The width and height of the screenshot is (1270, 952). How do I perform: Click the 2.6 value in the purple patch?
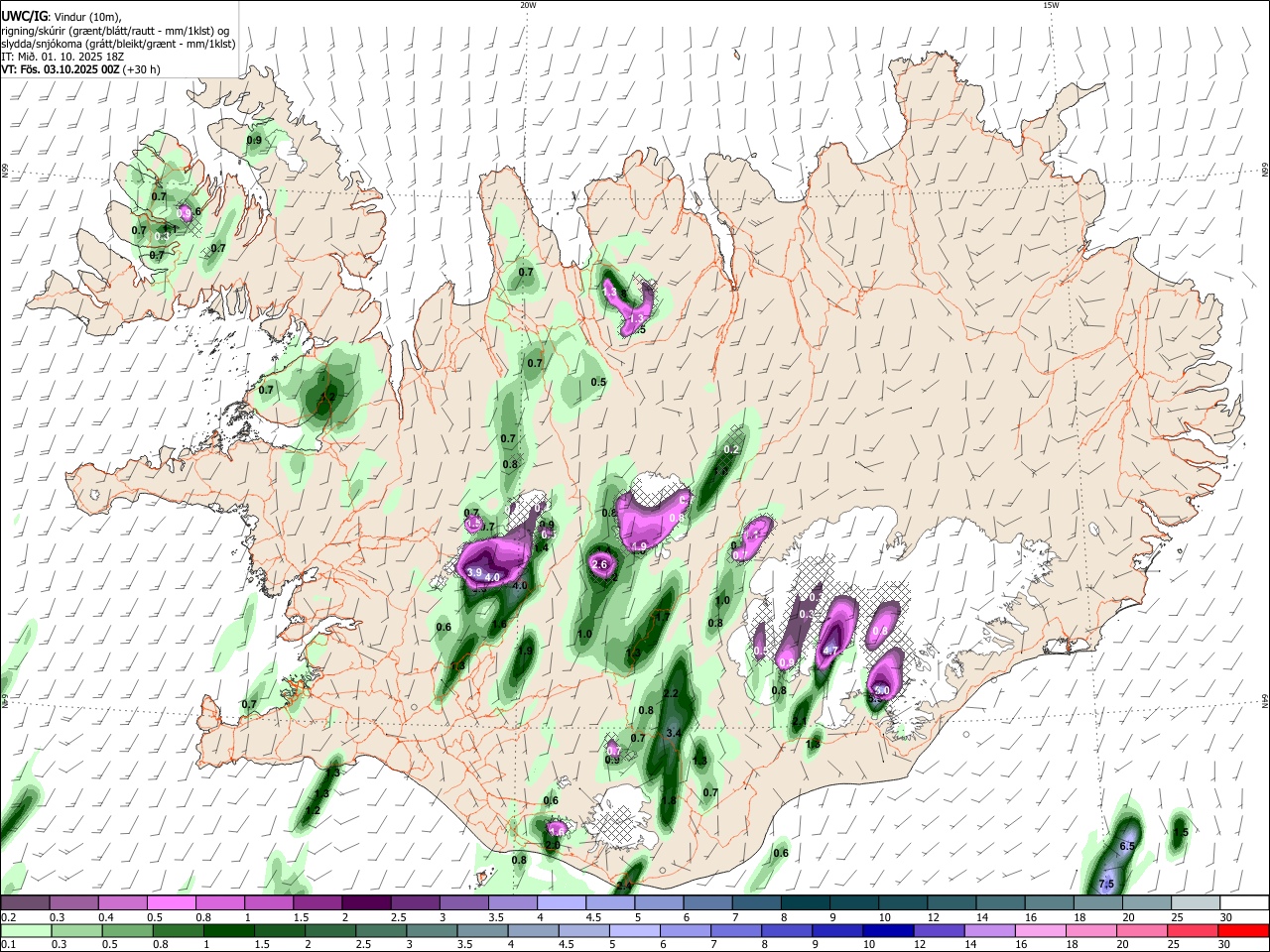click(599, 564)
